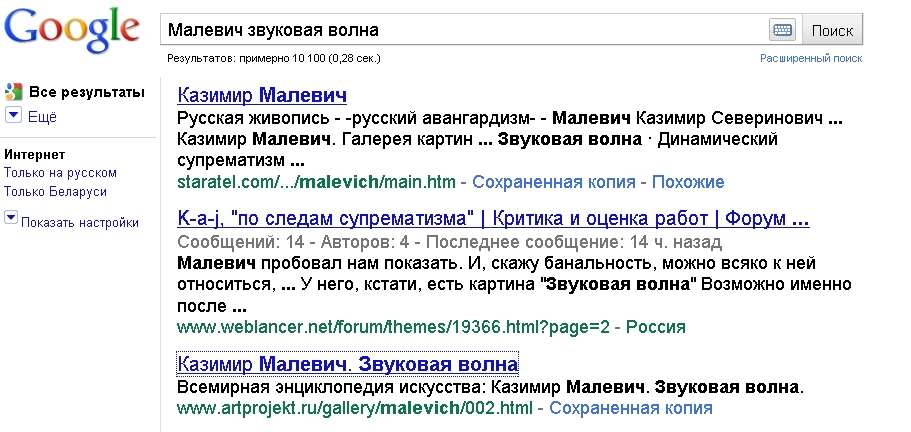Select 'Все результаты' in sidebar
The image size is (911, 432).
(x=86, y=93)
